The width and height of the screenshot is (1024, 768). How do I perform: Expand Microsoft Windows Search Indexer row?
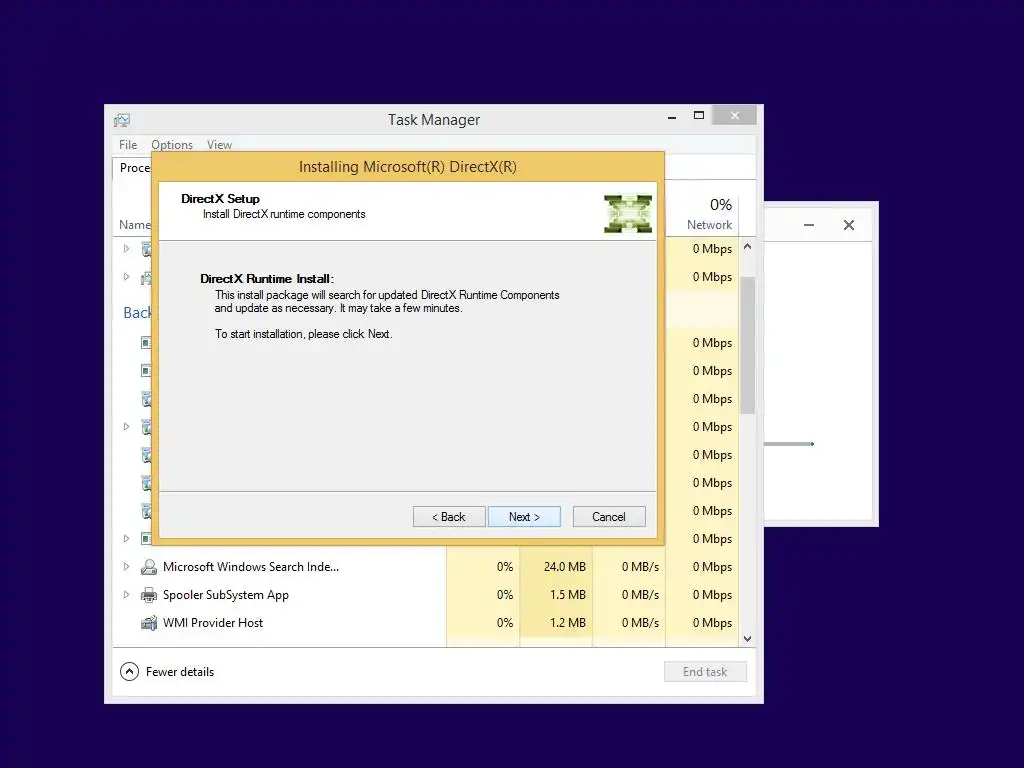127,566
